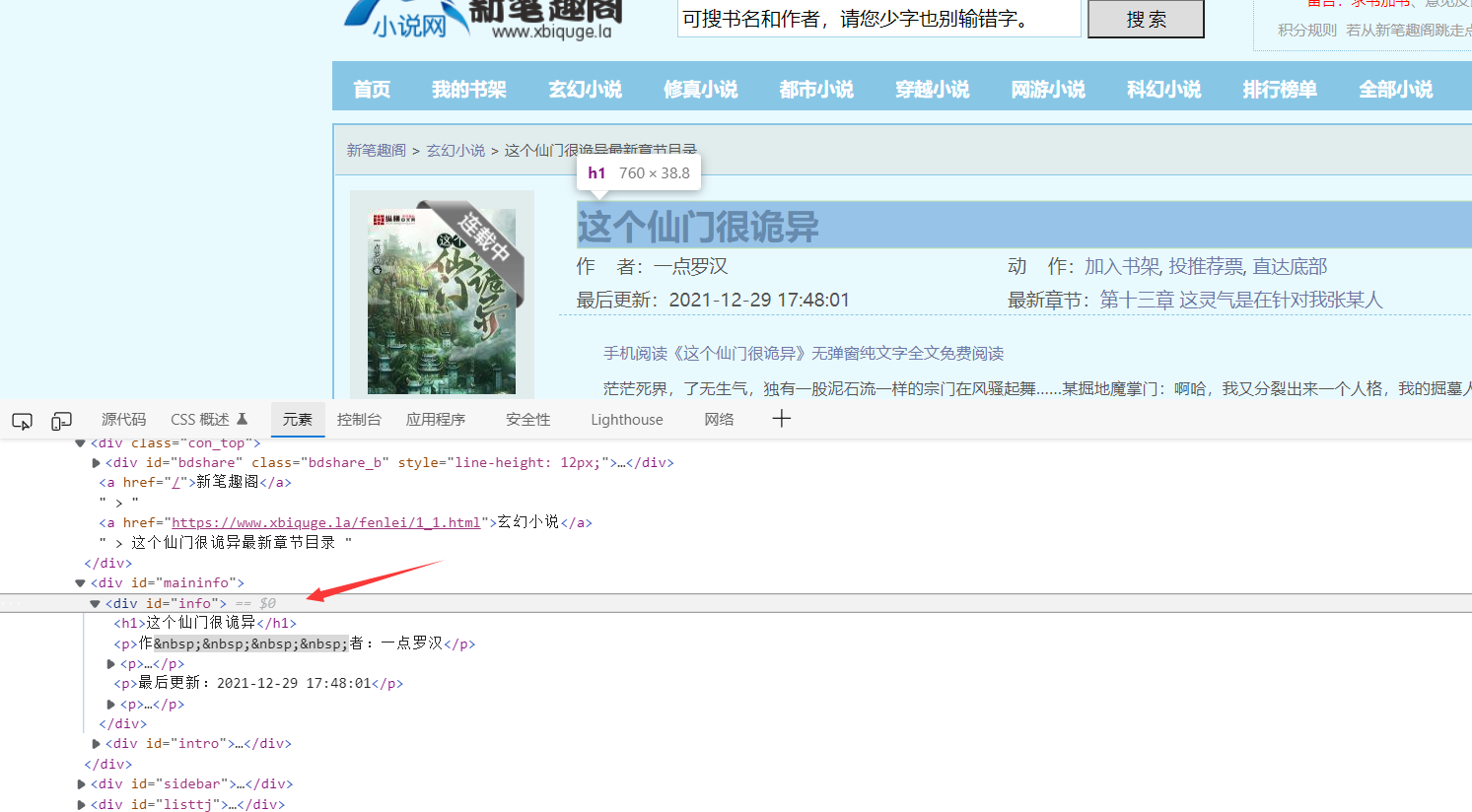The image size is (1472, 812).
Task: Click the 搜索 search button
Action: tap(1146, 19)
